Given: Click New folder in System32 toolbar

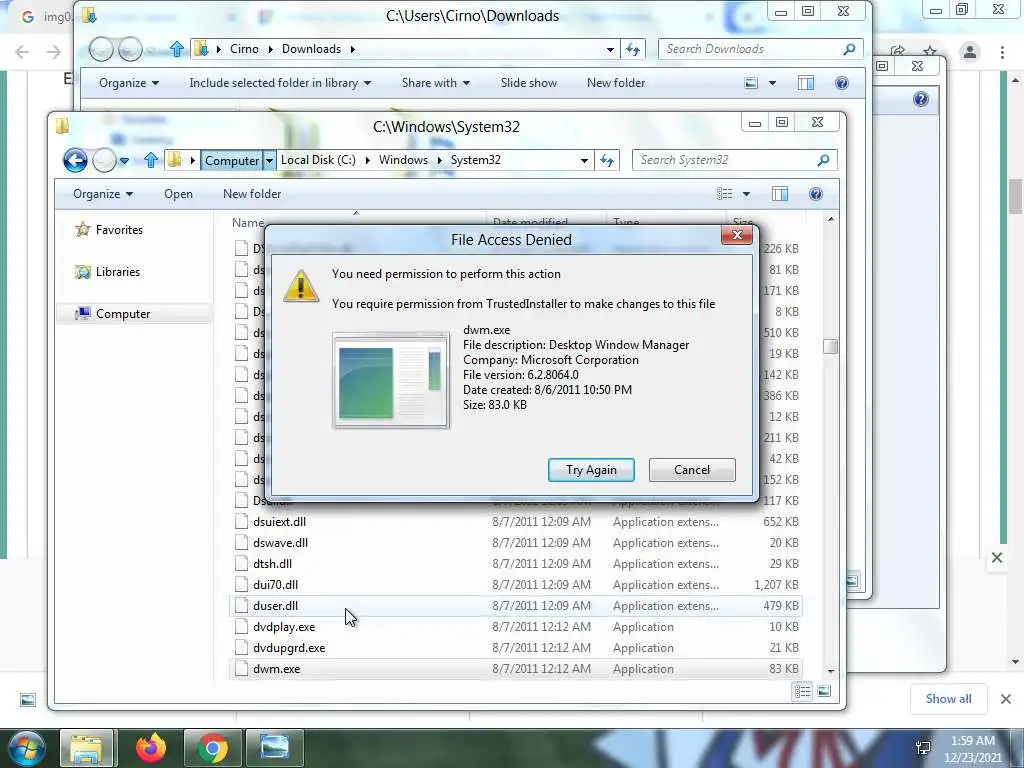Looking at the screenshot, I should (x=252, y=194).
